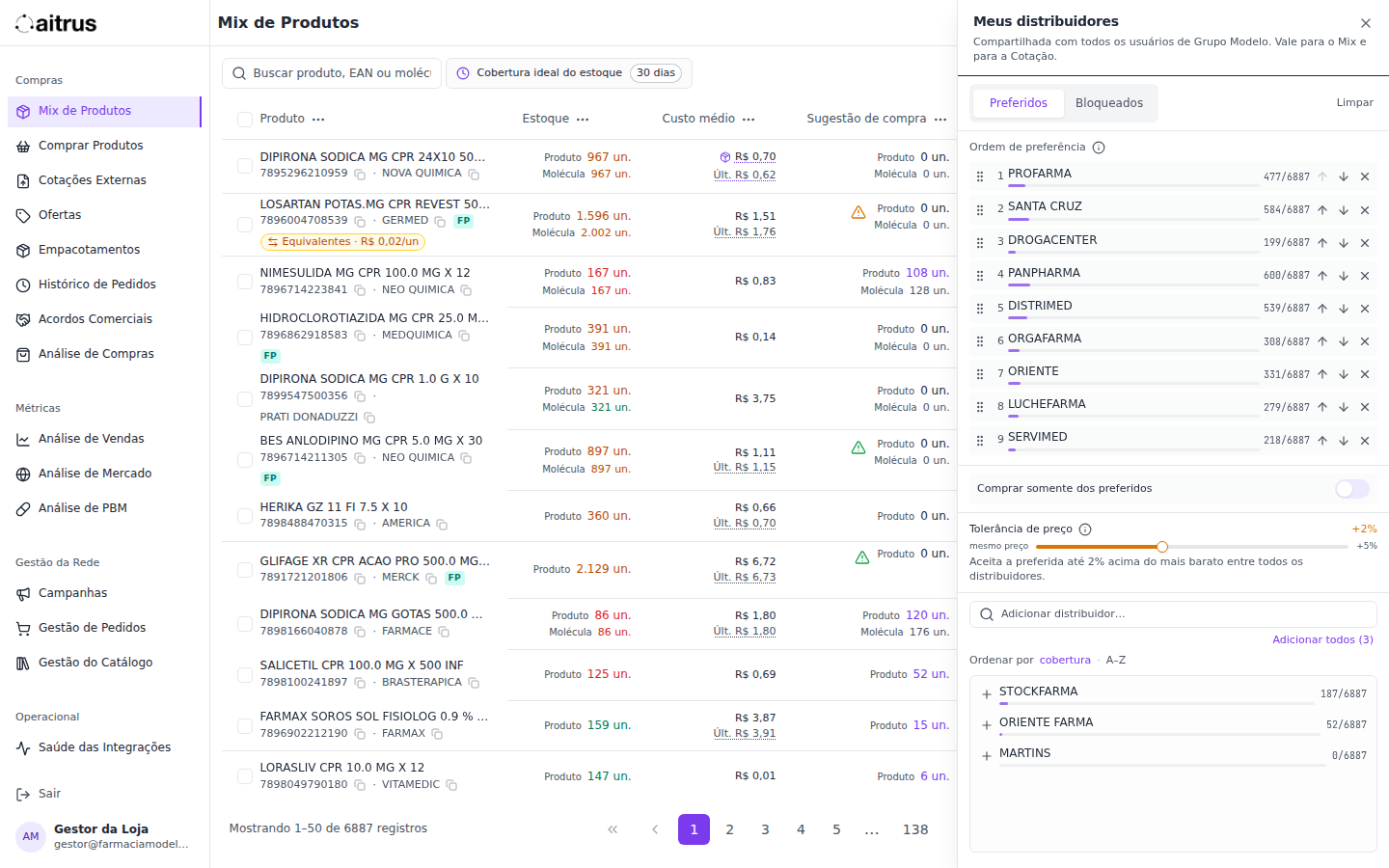Open Gestor da Loja user profile

pyautogui.click(x=104, y=836)
